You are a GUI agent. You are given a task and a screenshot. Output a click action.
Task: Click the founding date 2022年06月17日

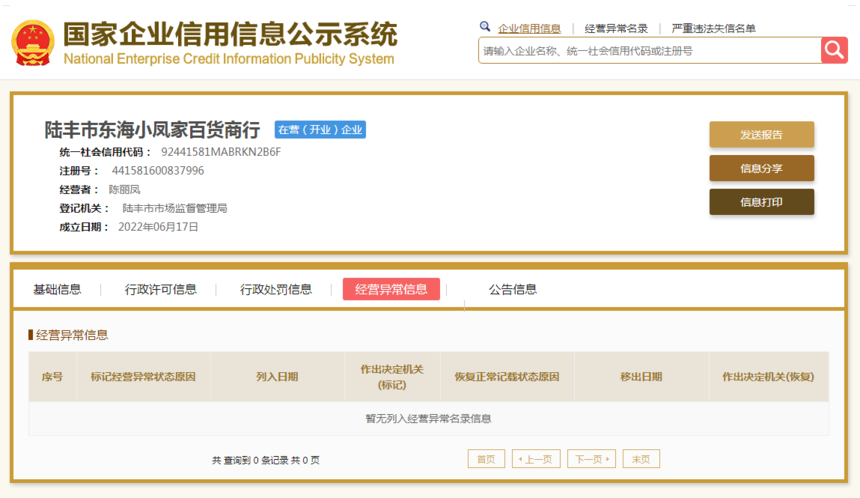pos(158,227)
